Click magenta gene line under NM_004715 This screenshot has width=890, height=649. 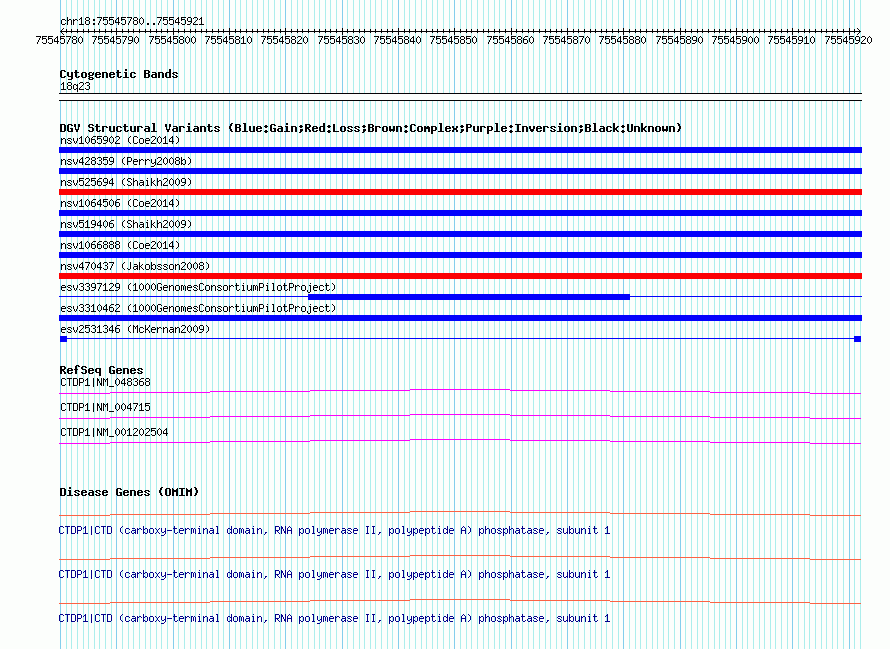(460, 416)
